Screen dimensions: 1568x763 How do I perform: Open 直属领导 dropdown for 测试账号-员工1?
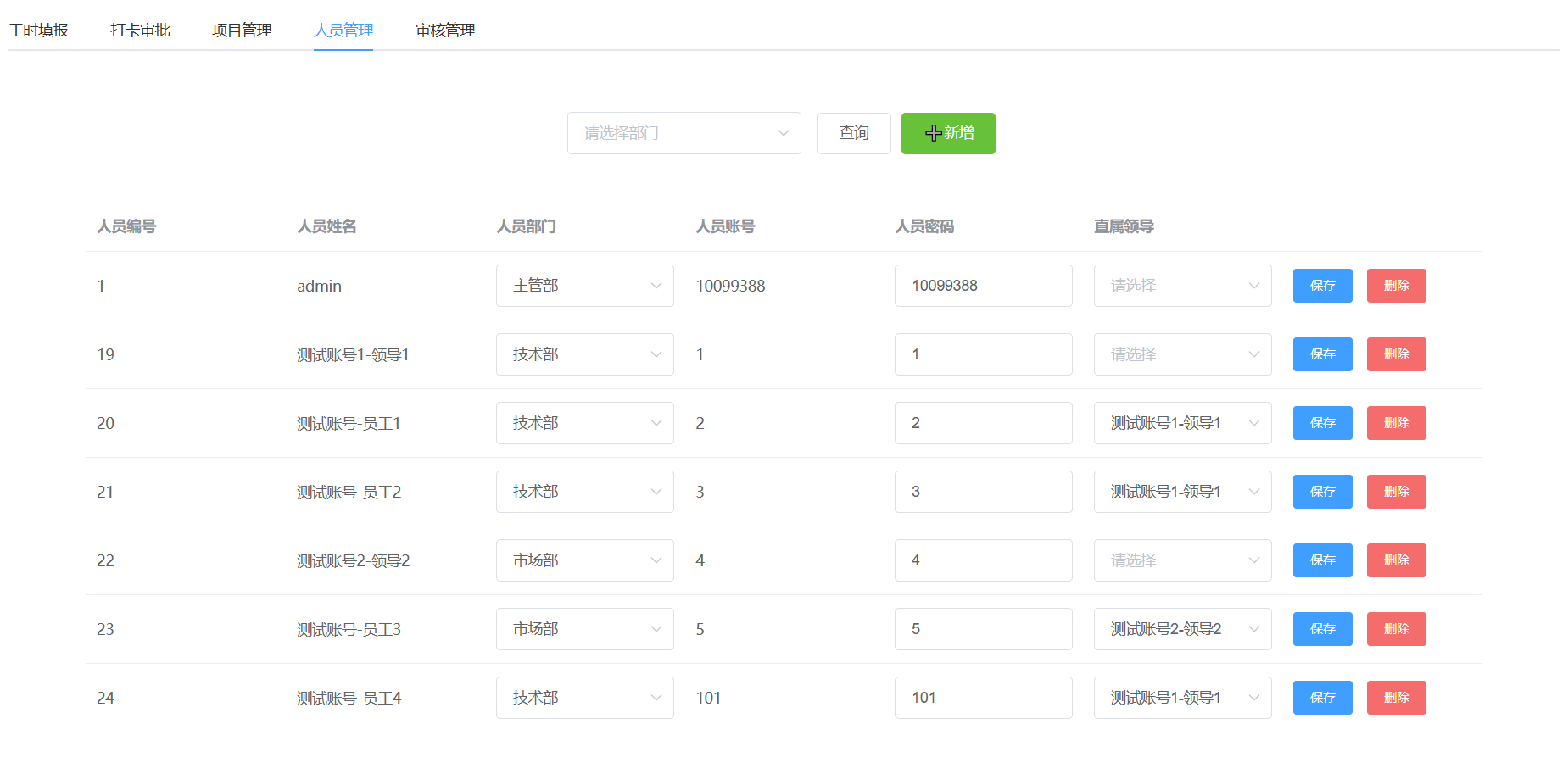click(x=1183, y=423)
